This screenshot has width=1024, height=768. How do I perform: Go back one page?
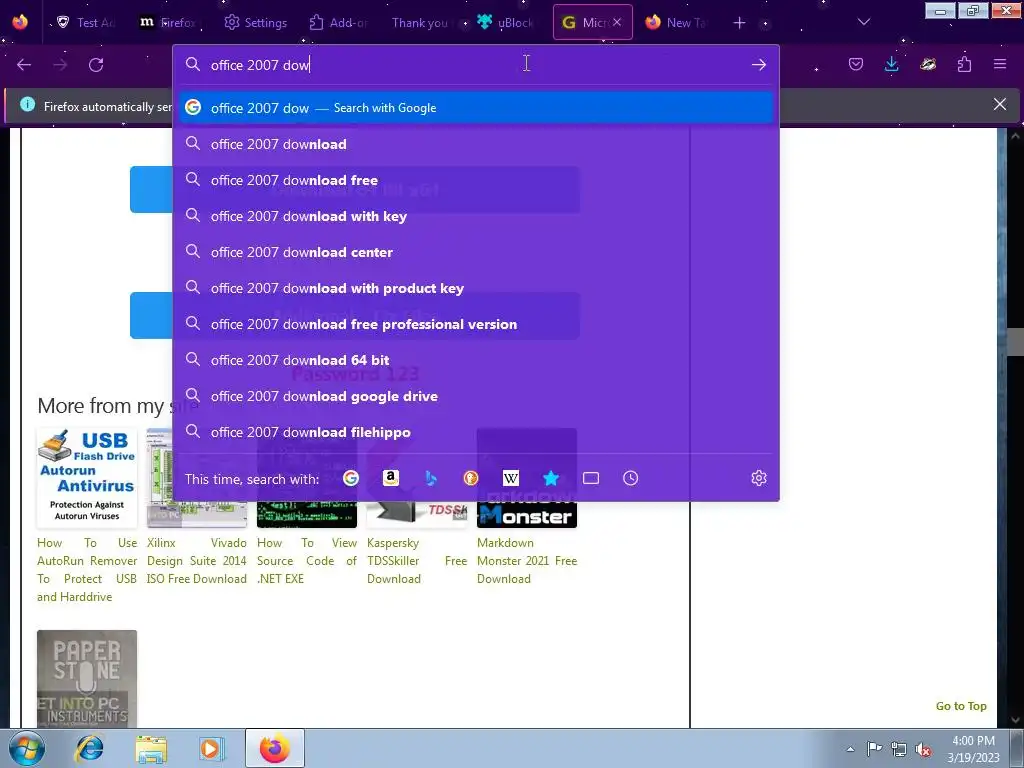click(24, 65)
